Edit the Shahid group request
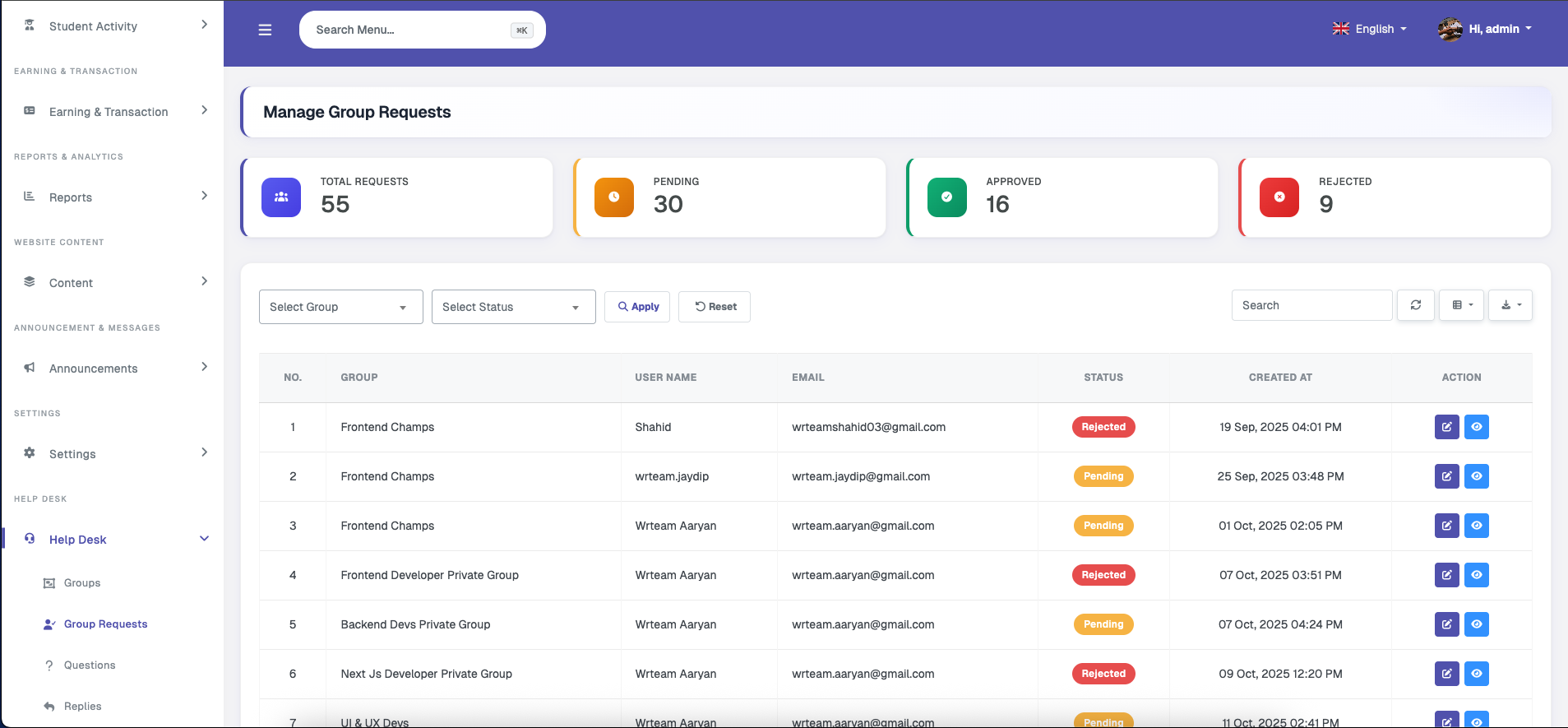The image size is (1568, 728). click(x=1447, y=427)
